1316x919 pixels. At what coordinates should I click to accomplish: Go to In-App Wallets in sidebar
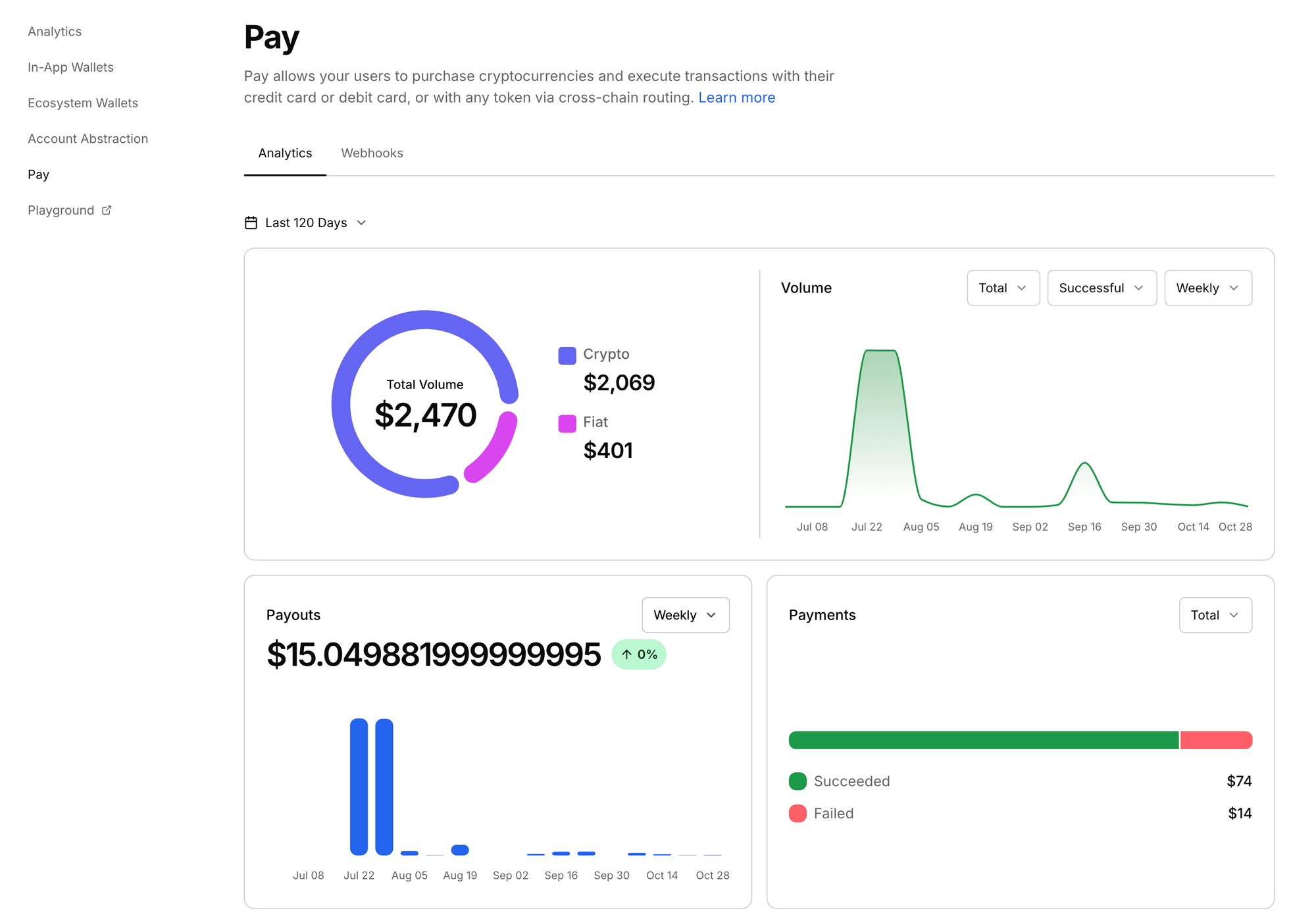click(70, 67)
